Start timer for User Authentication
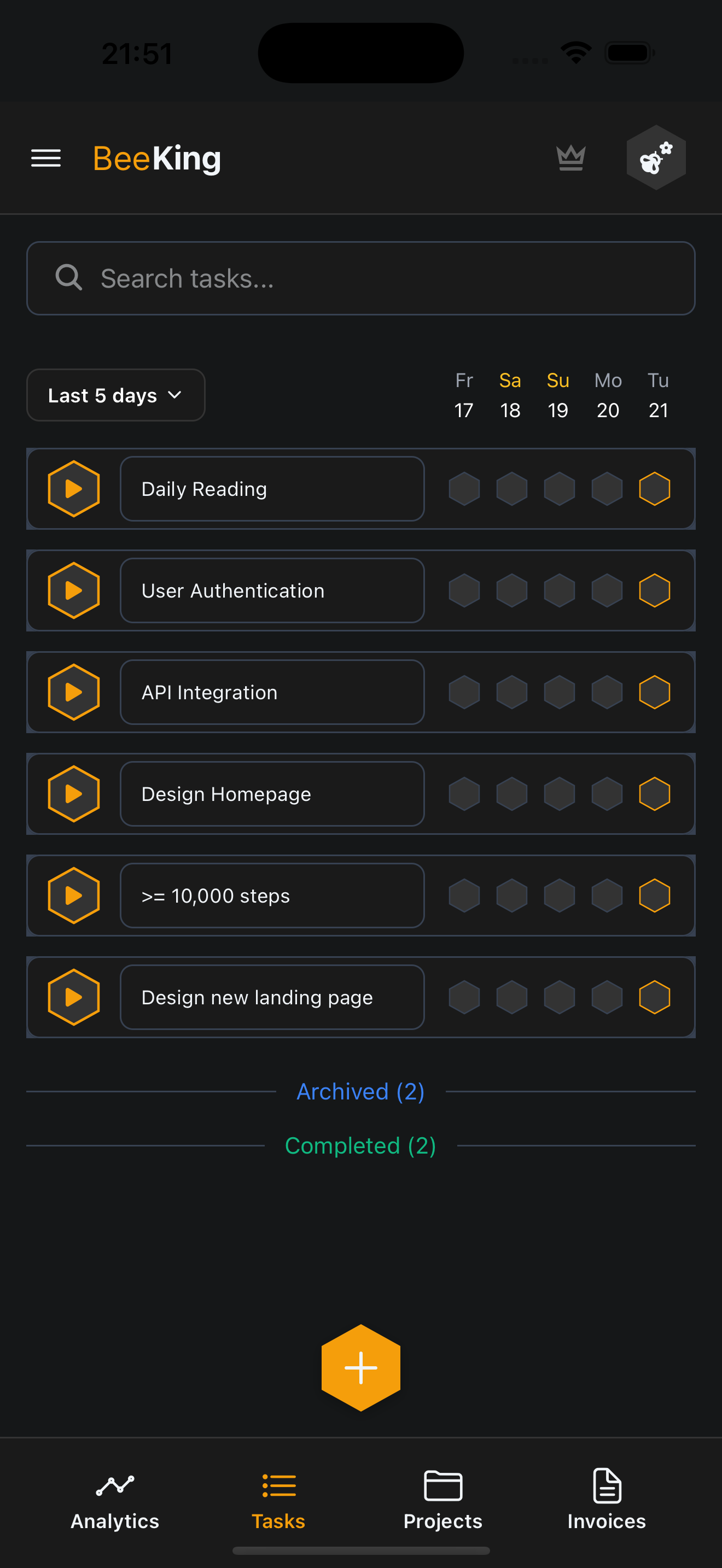 [x=74, y=590]
